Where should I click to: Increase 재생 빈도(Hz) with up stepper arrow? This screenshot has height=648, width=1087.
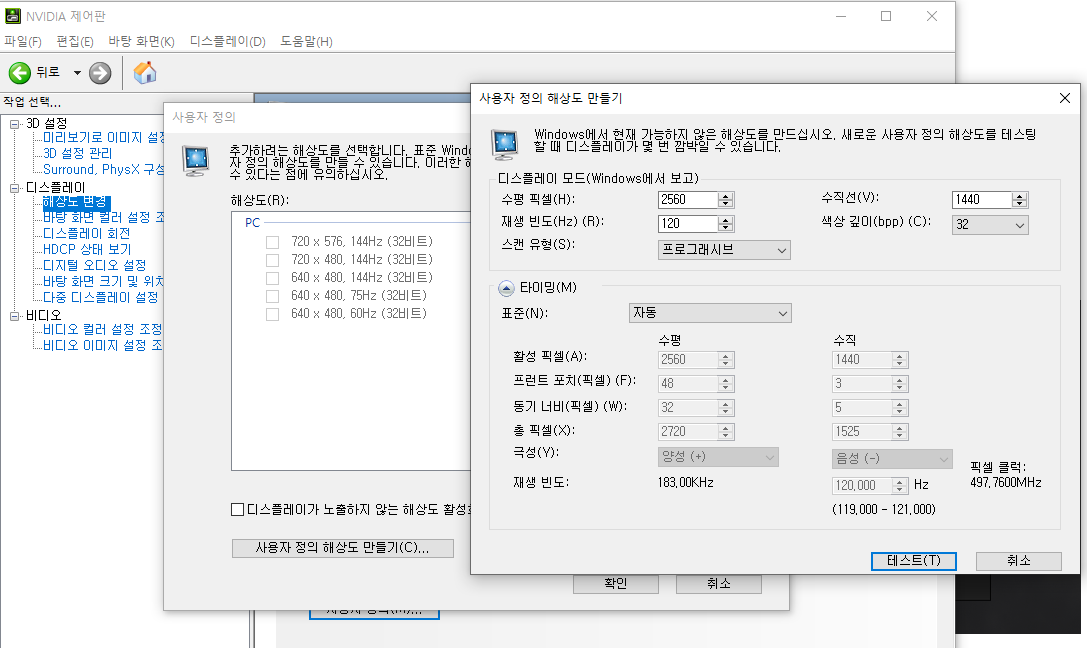[726, 220]
